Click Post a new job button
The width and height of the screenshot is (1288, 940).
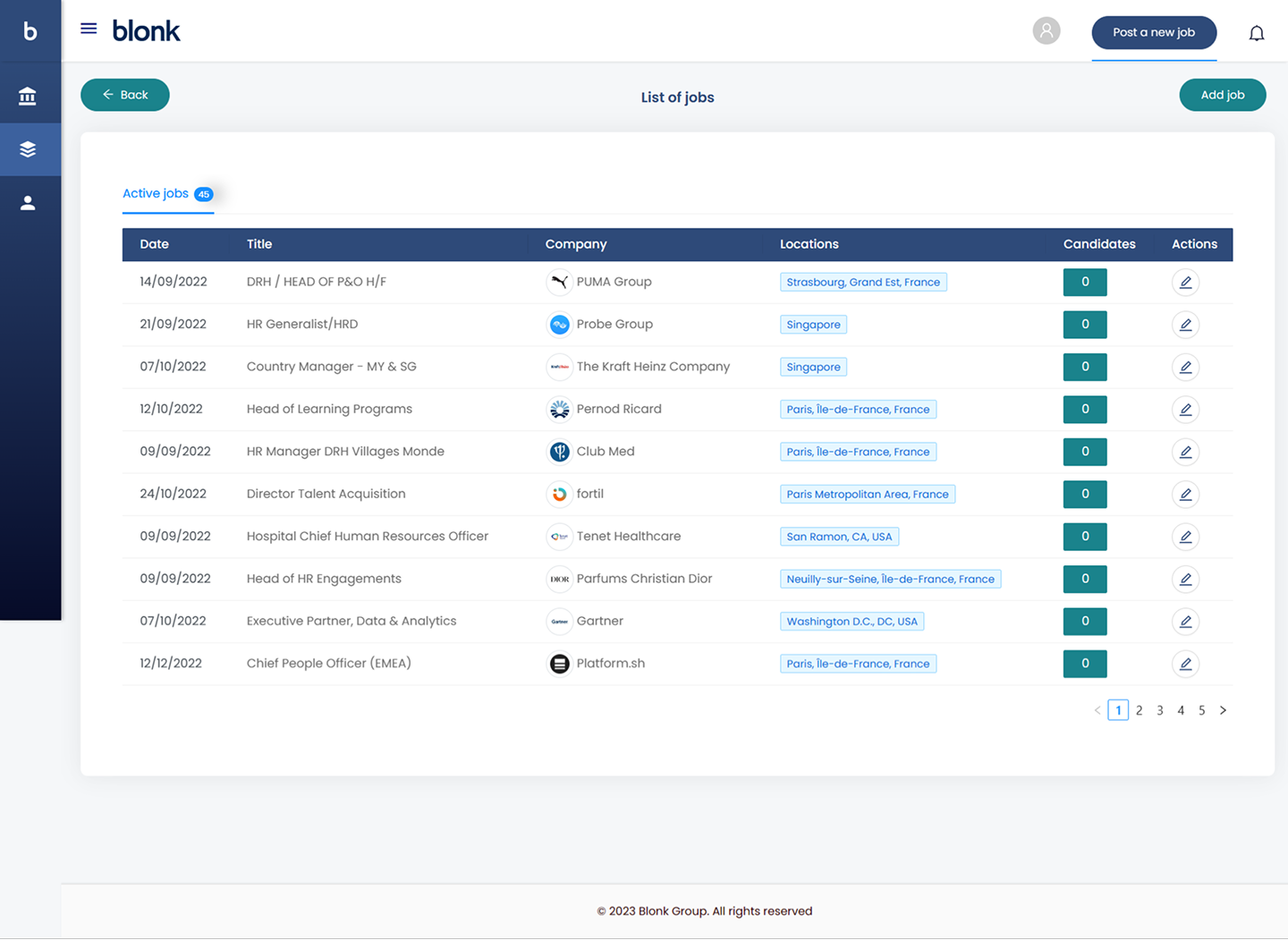[x=1153, y=32]
